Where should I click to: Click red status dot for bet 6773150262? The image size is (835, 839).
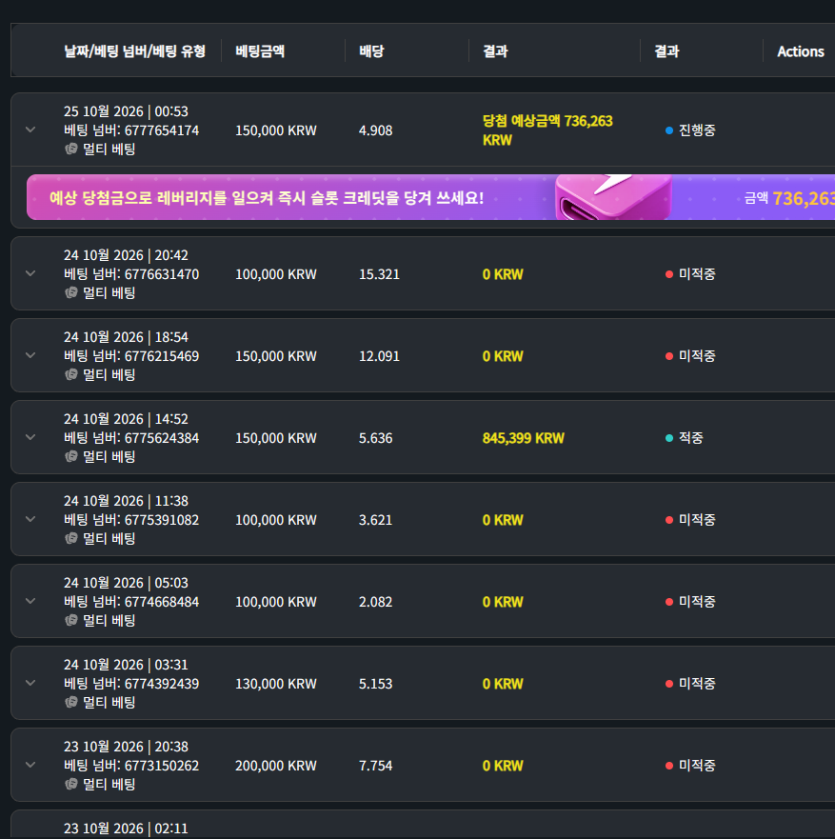669,766
